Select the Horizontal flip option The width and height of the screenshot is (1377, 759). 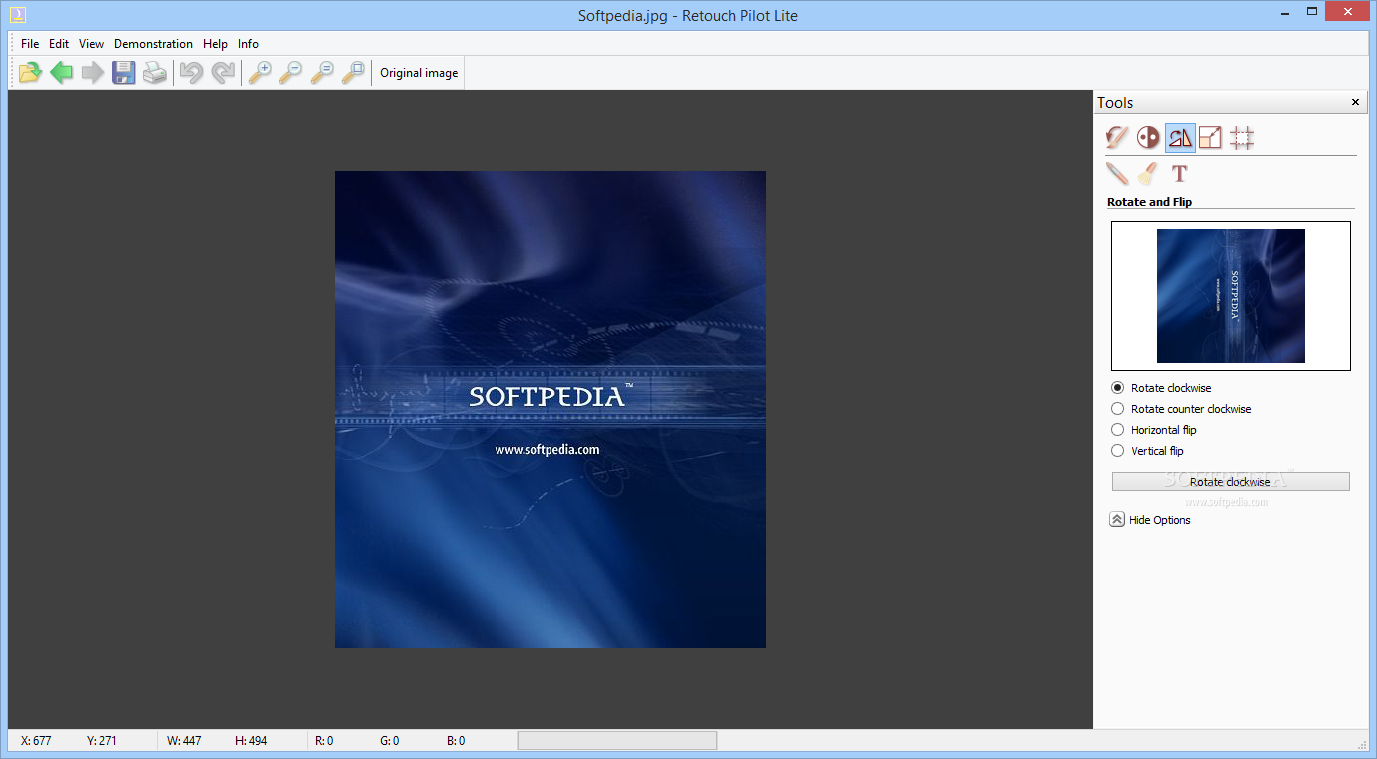pyautogui.click(x=1154, y=430)
